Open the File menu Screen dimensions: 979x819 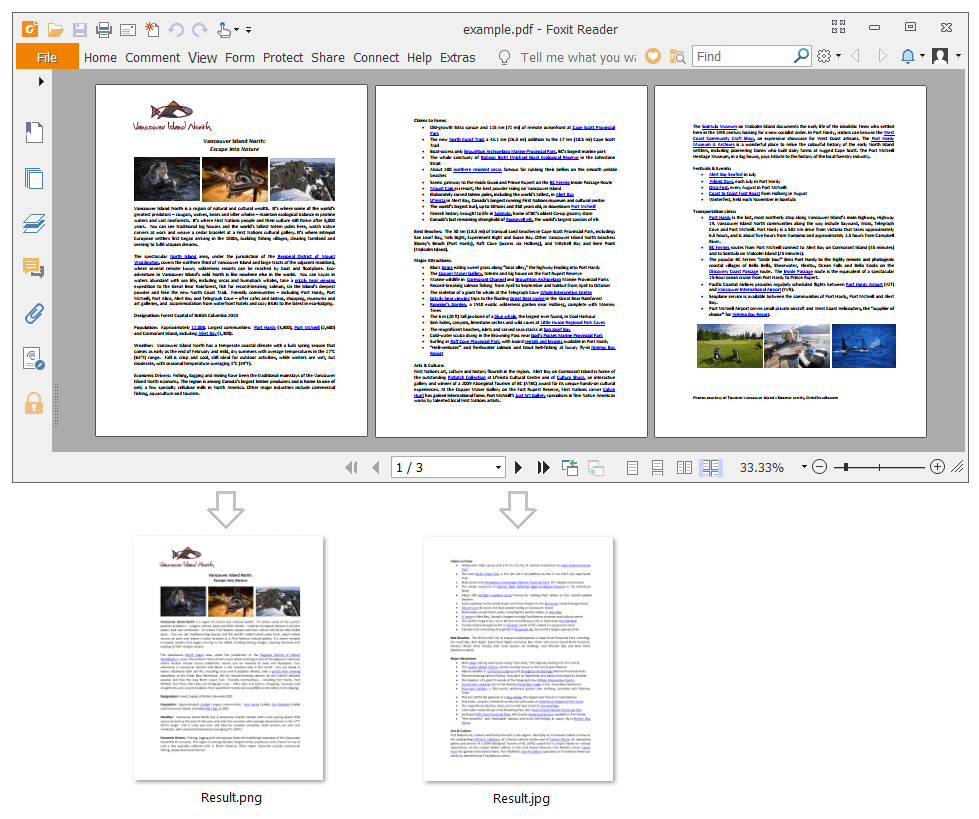[x=46, y=57]
